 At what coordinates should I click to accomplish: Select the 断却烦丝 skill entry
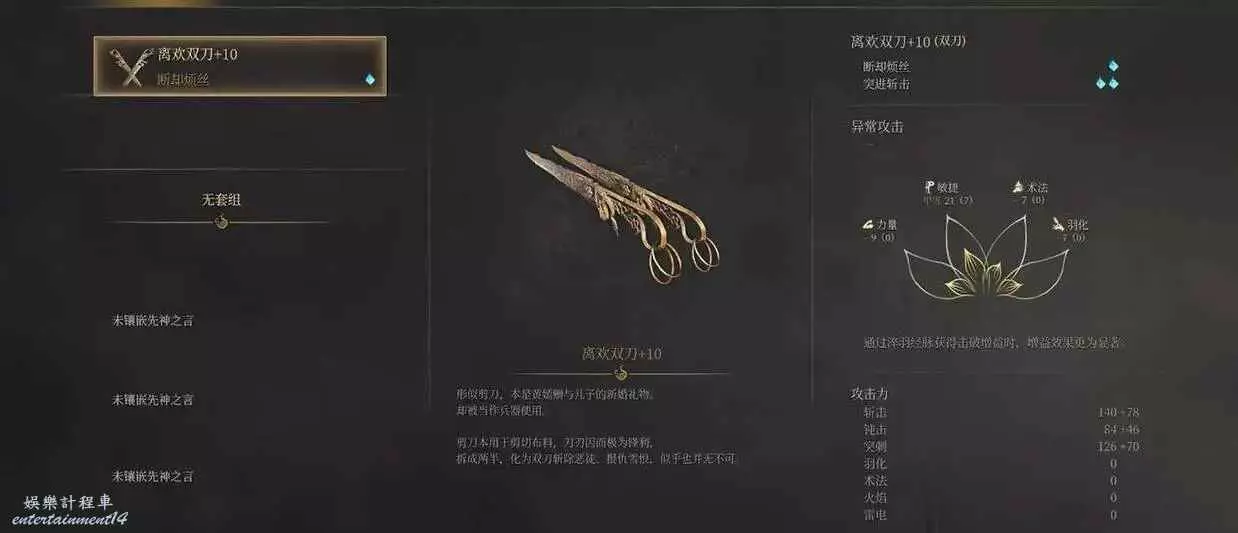pos(886,66)
